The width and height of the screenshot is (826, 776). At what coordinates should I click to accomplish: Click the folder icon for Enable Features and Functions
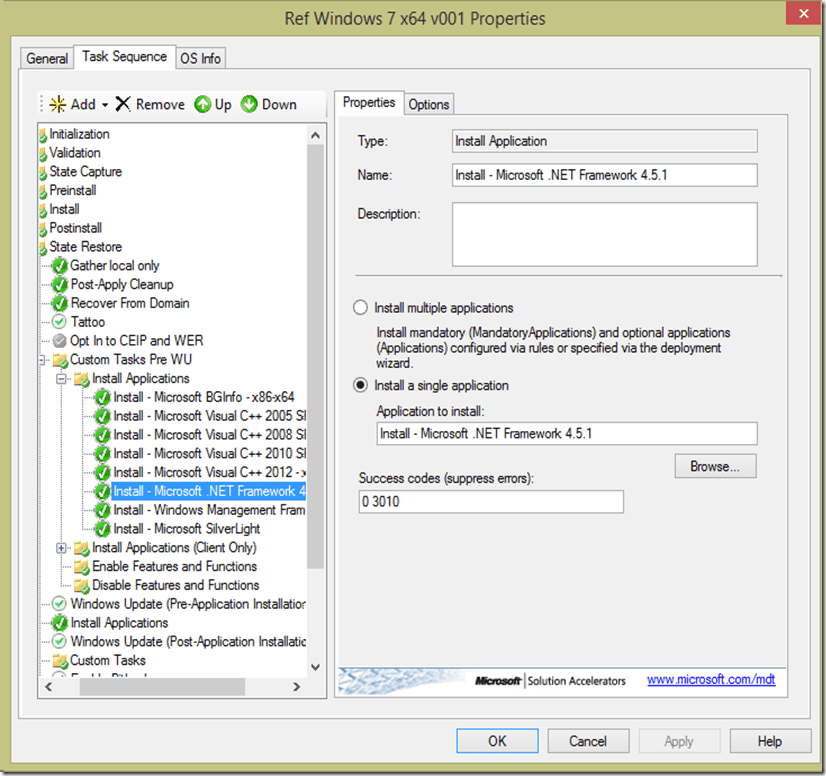click(81, 567)
